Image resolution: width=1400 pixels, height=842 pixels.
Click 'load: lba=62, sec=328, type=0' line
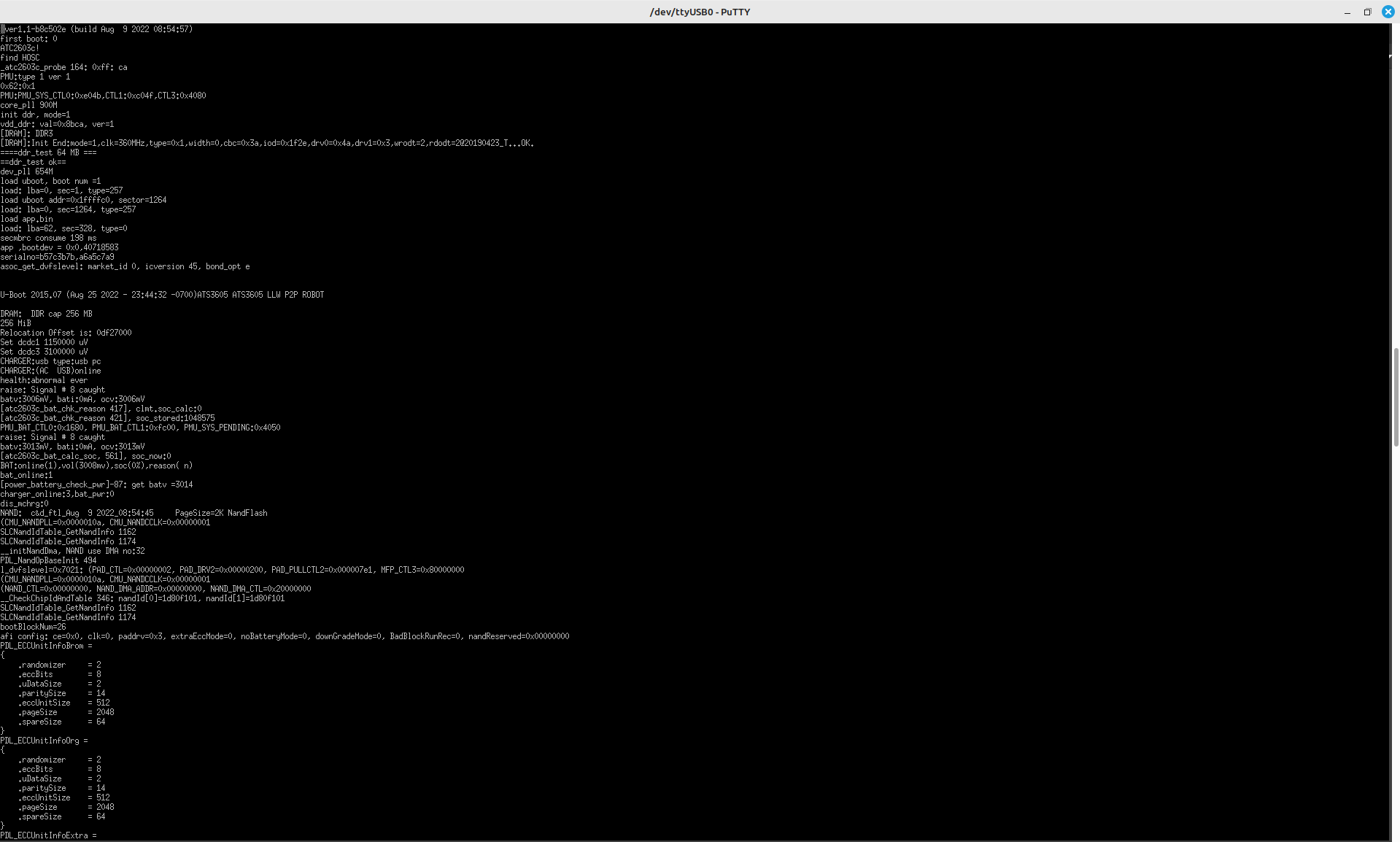[63, 228]
